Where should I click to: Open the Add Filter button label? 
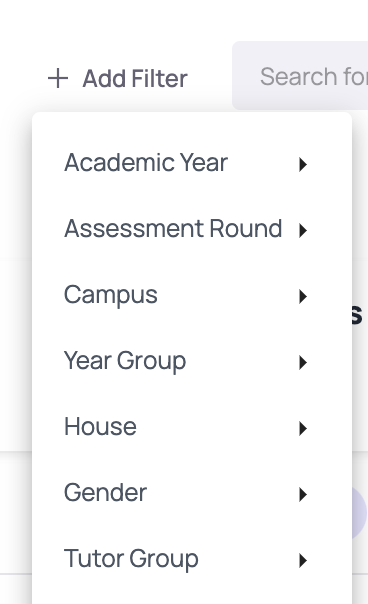135,79
